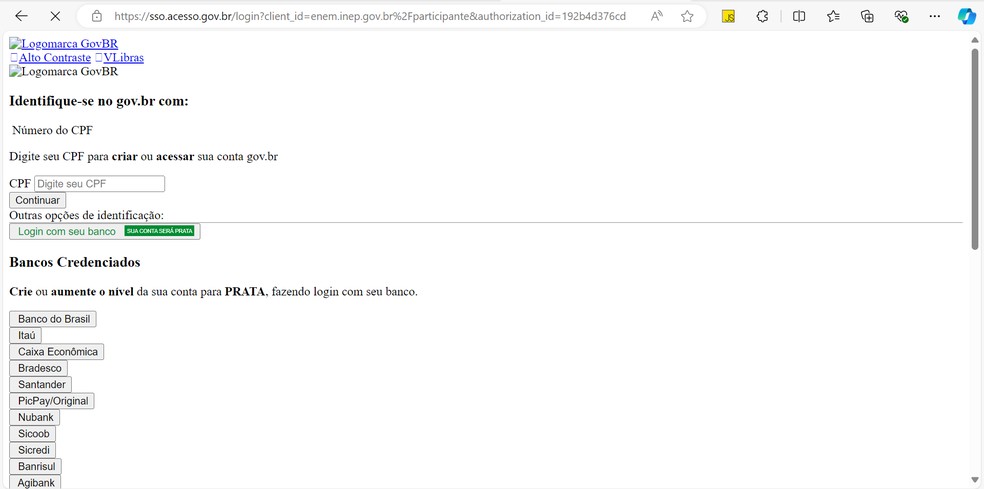The height and width of the screenshot is (489, 984).
Task: Enable Alto Contraste mode
Action: [x=55, y=58]
